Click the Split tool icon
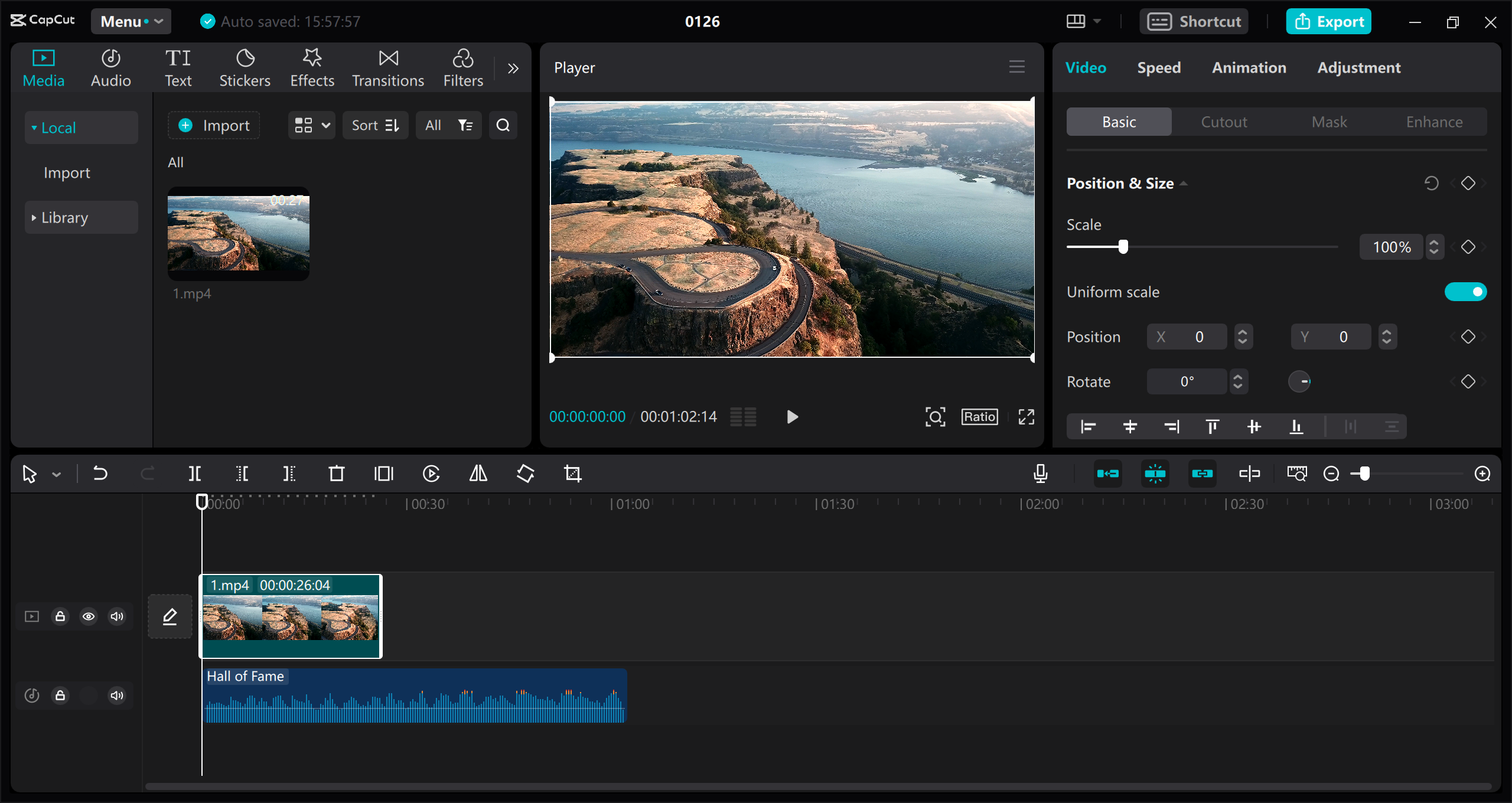The width and height of the screenshot is (1512, 803). point(196,473)
